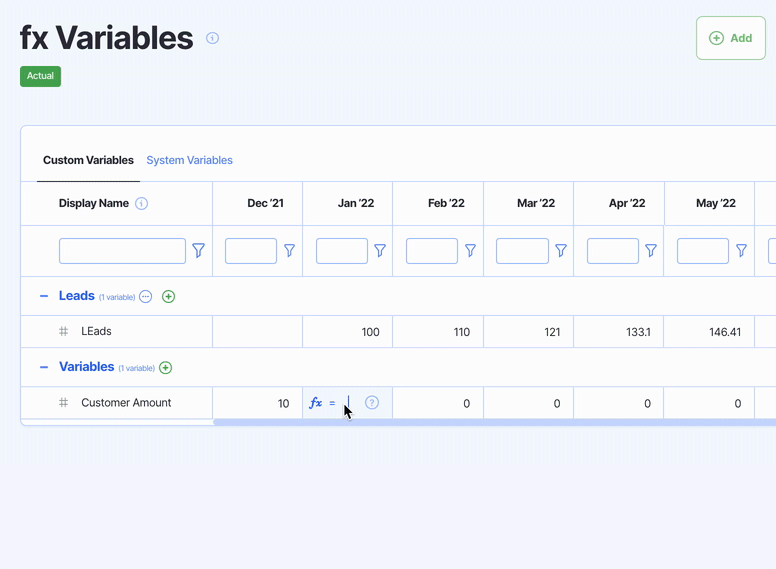The height and width of the screenshot is (569, 776).
Task: Click the formula help question mark icon
Action: (x=372, y=403)
